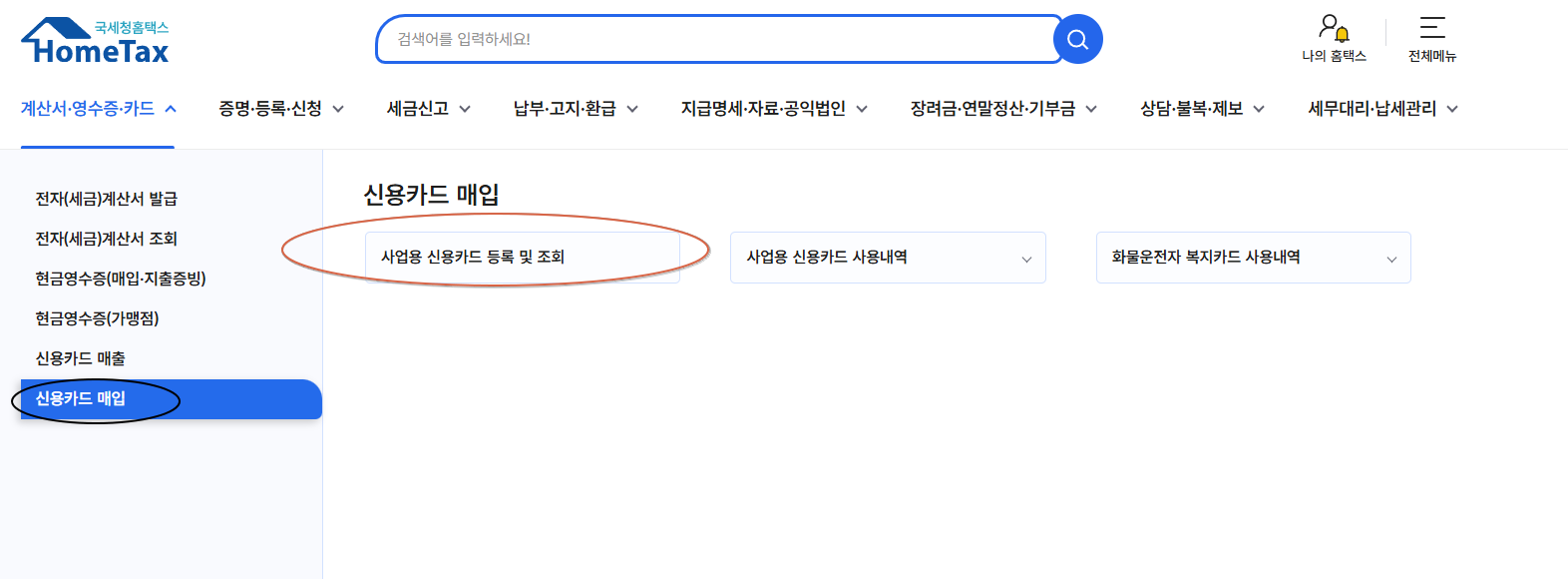The image size is (1568, 579).
Task: Open the 장려금·연말정산·기부금 menu
Action: pyautogui.click(x=1003, y=109)
